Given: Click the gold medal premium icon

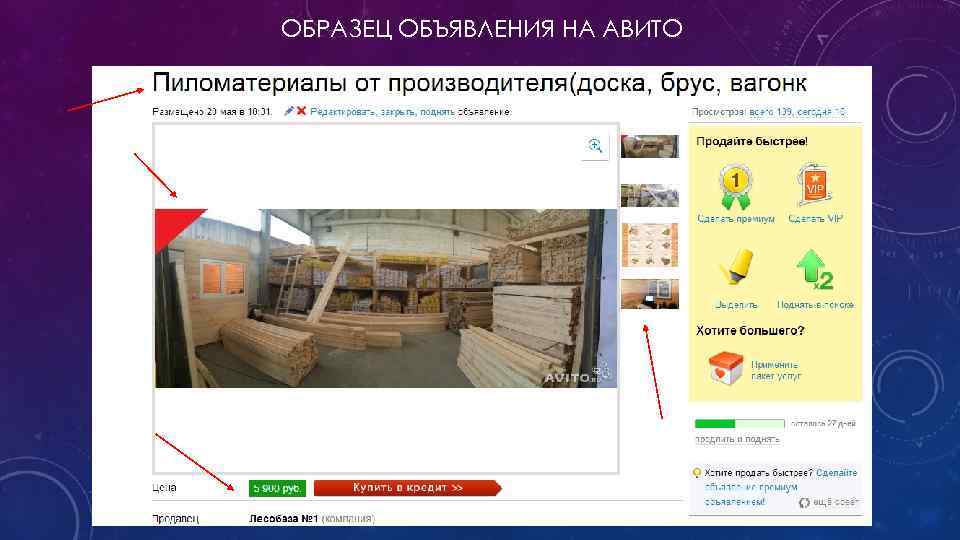Looking at the screenshot, I should [735, 187].
